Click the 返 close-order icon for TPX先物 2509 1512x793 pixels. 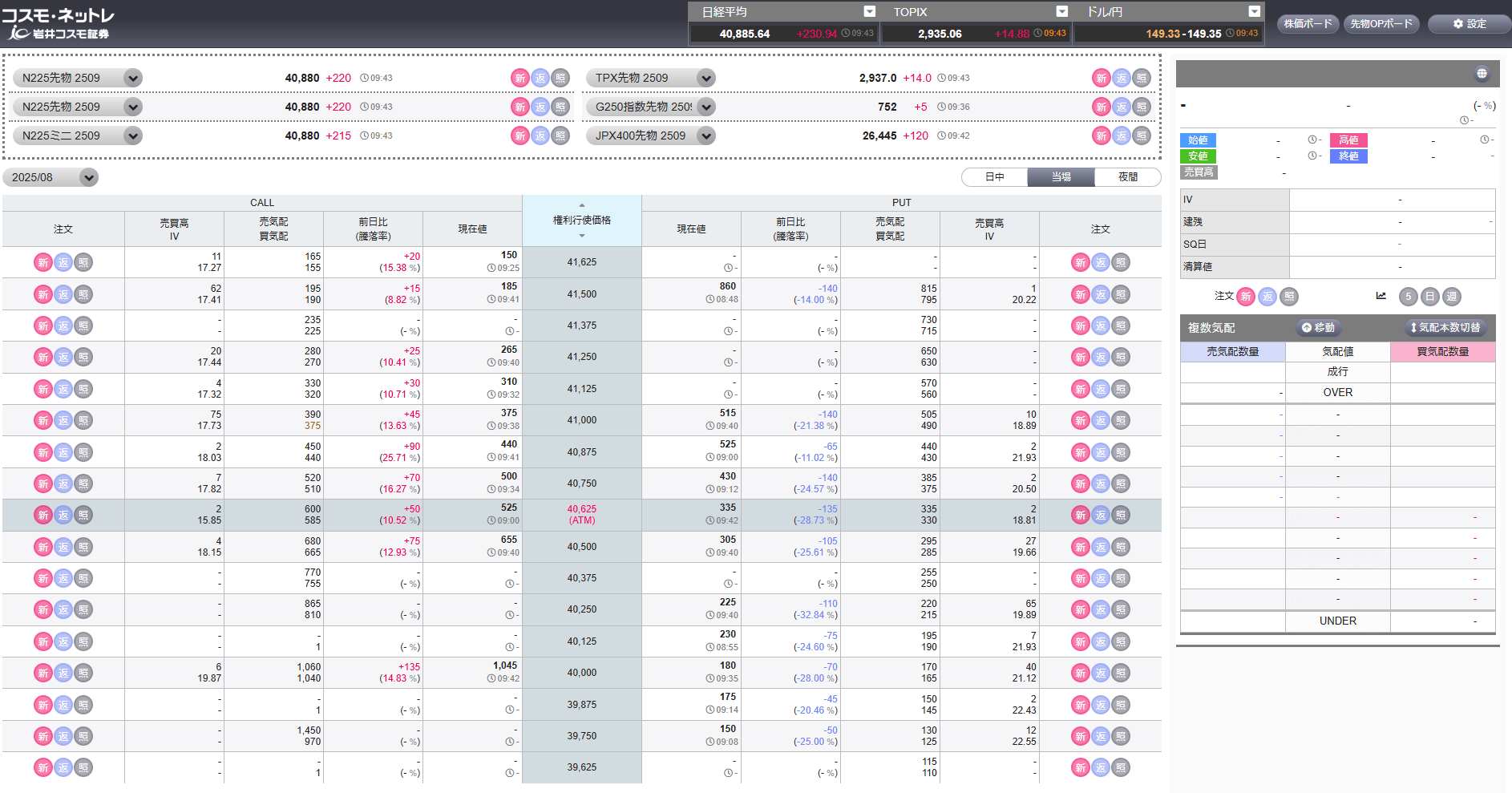1122,79
